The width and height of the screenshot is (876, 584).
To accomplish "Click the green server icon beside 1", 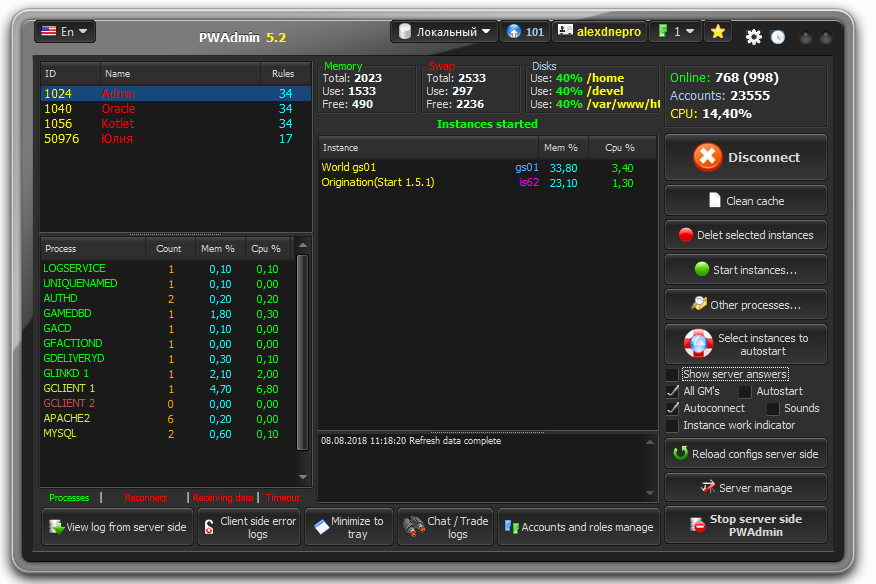I will [x=663, y=31].
